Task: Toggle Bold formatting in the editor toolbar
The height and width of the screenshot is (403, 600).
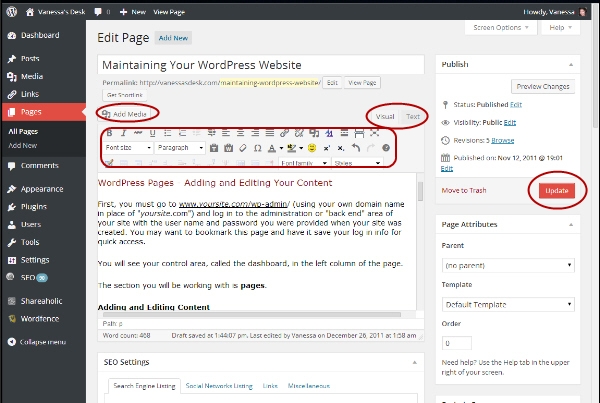Action: (109, 133)
